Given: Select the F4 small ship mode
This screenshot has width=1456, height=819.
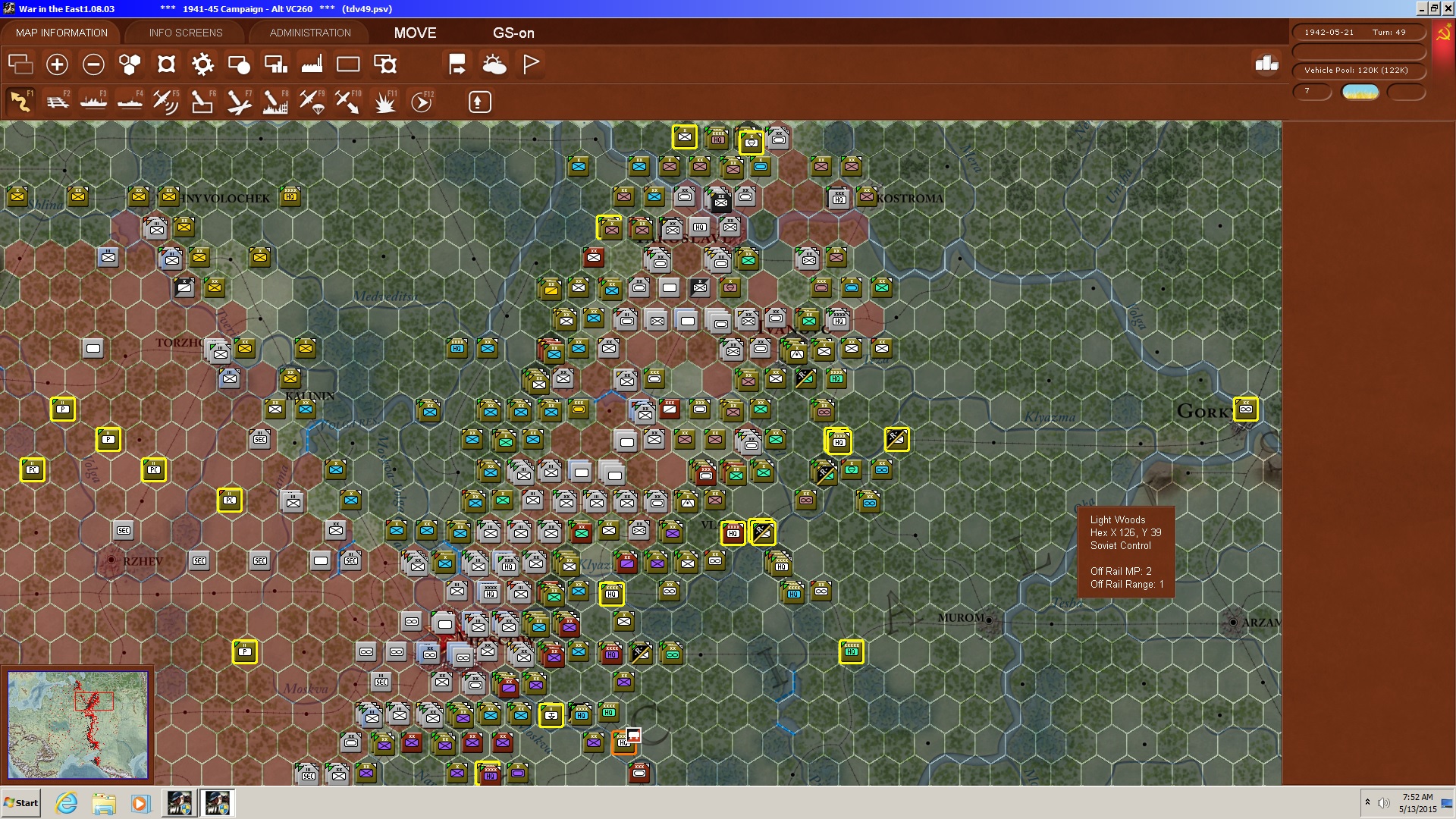Looking at the screenshot, I should pos(130,101).
